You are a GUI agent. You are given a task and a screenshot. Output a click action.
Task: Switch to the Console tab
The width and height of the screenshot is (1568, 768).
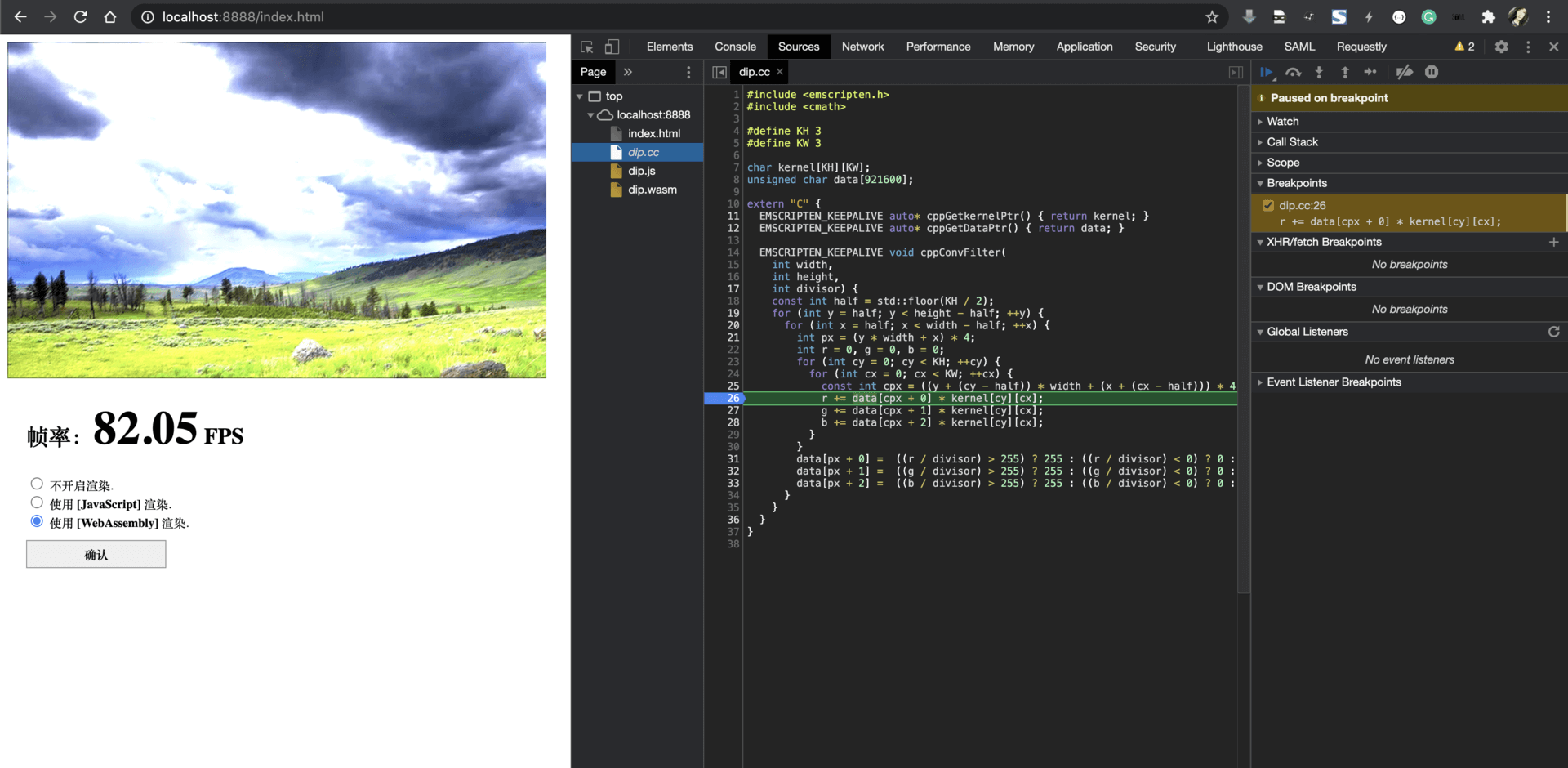point(735,47)
